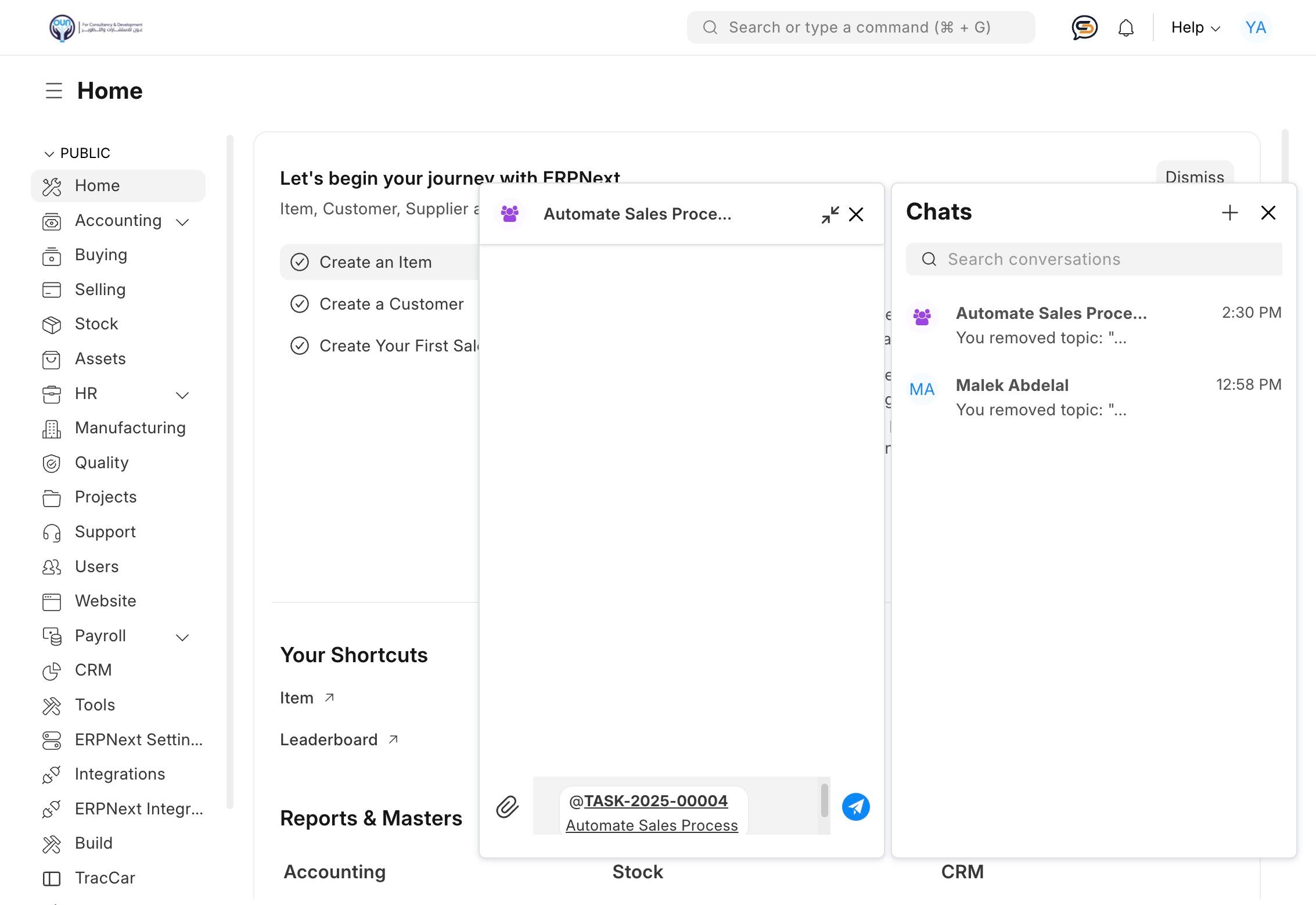Click the YA user avatar
The height and width of the screenshot is (905, 1316).
pyautogui.click(x=1255, y=27)
